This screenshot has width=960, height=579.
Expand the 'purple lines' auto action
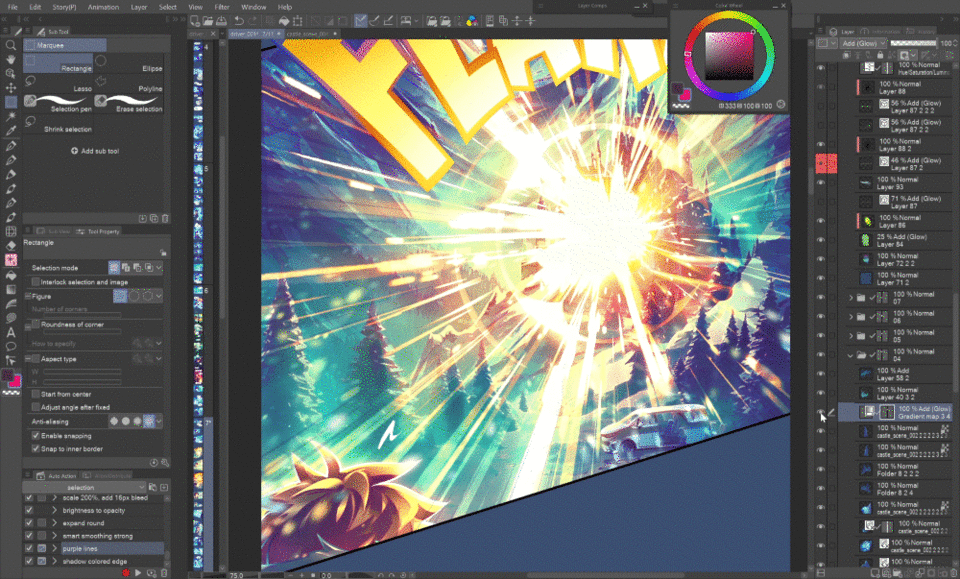54,548
